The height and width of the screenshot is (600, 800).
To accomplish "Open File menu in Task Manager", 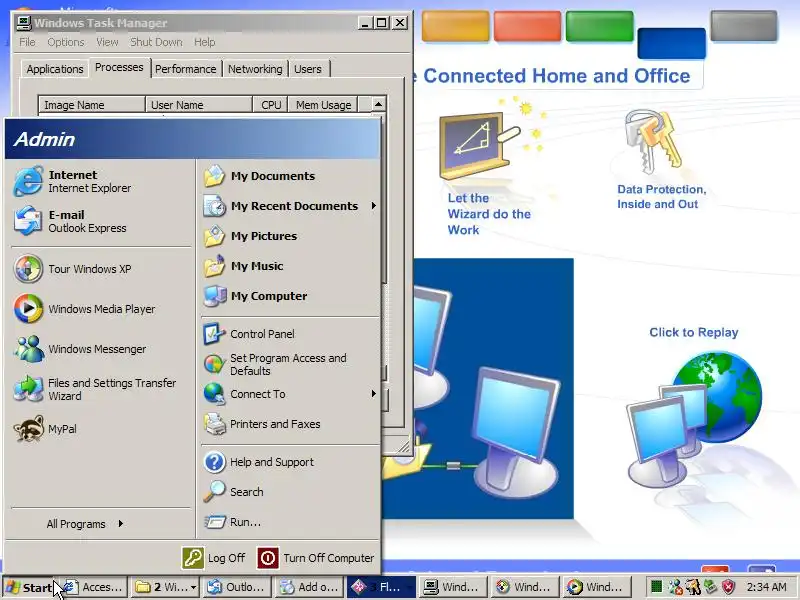I will pyautogui.click(x=27, y=42).
